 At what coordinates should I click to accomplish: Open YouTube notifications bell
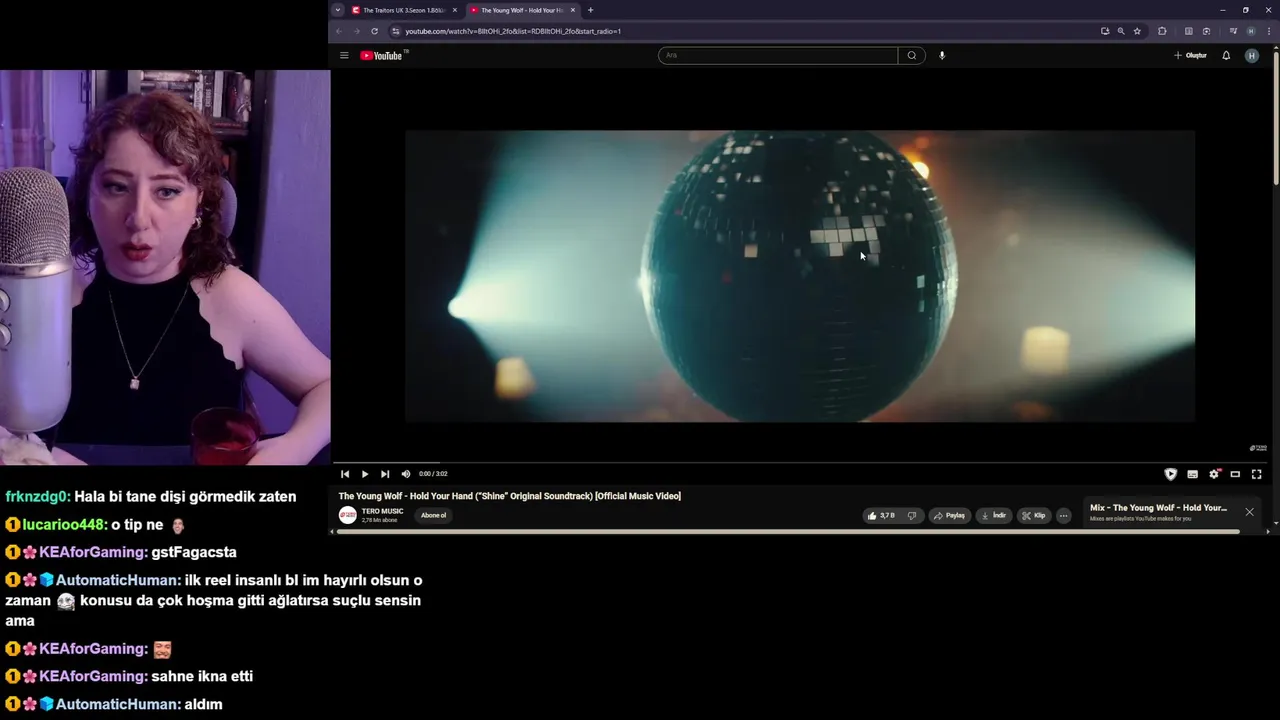coord(1226,56)
